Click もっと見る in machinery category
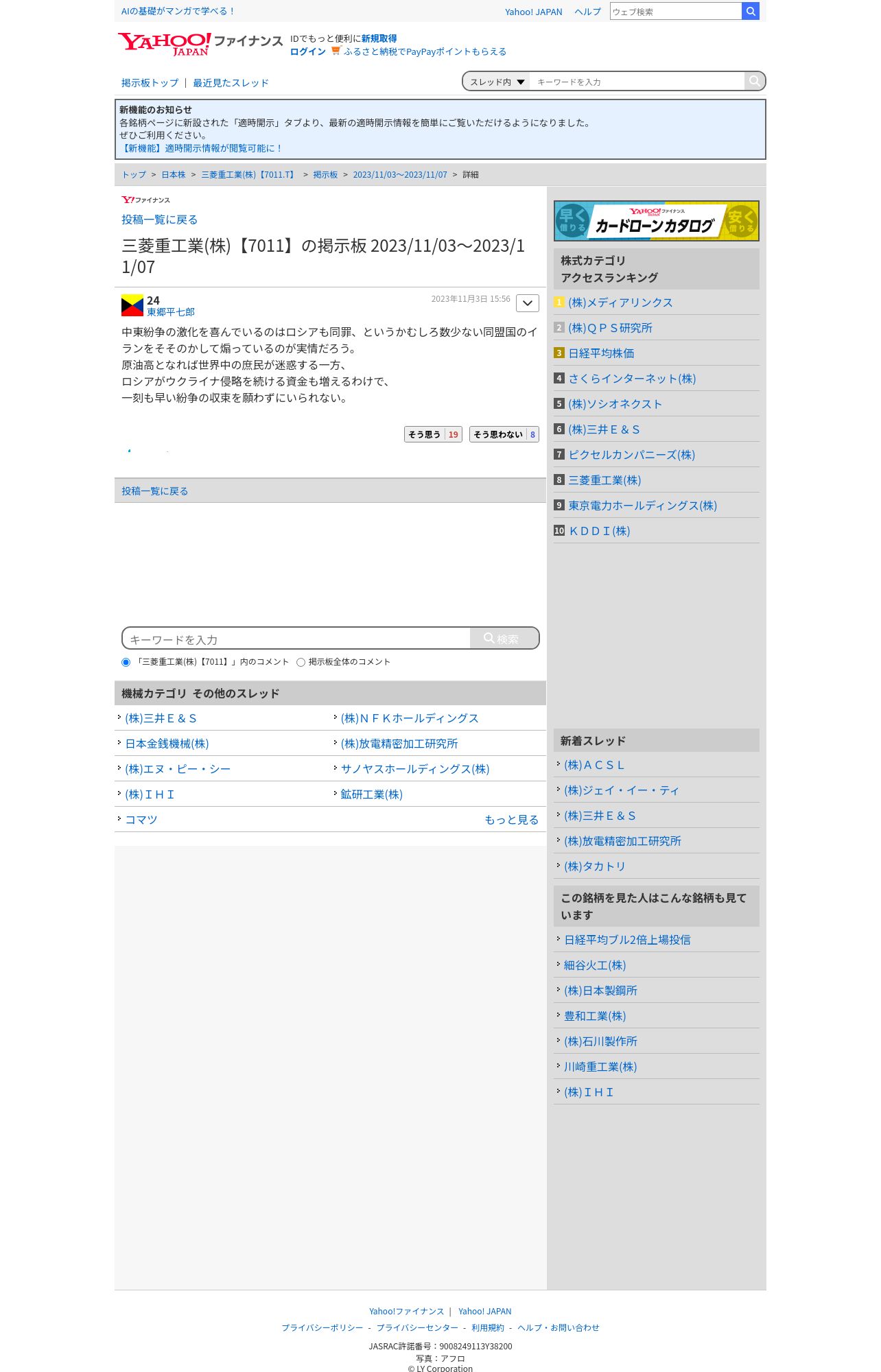Screen dimensions: 881x1372 (511, 820)
